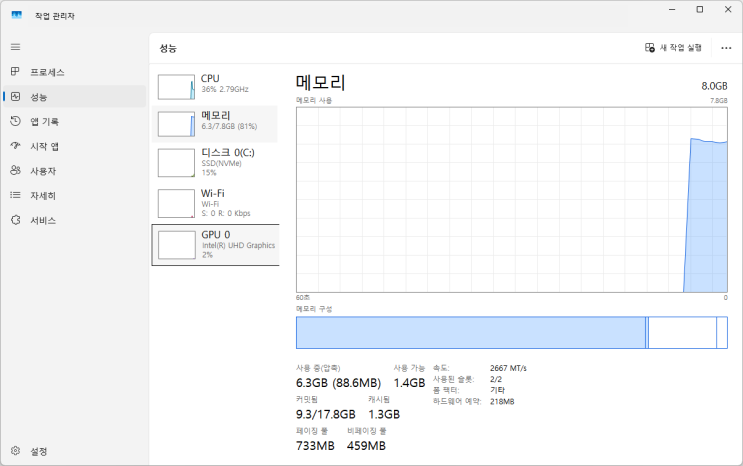743x466 pixels.
Task: Select the 디스크 0(C:) performance entry
Action: coord(215,163)
